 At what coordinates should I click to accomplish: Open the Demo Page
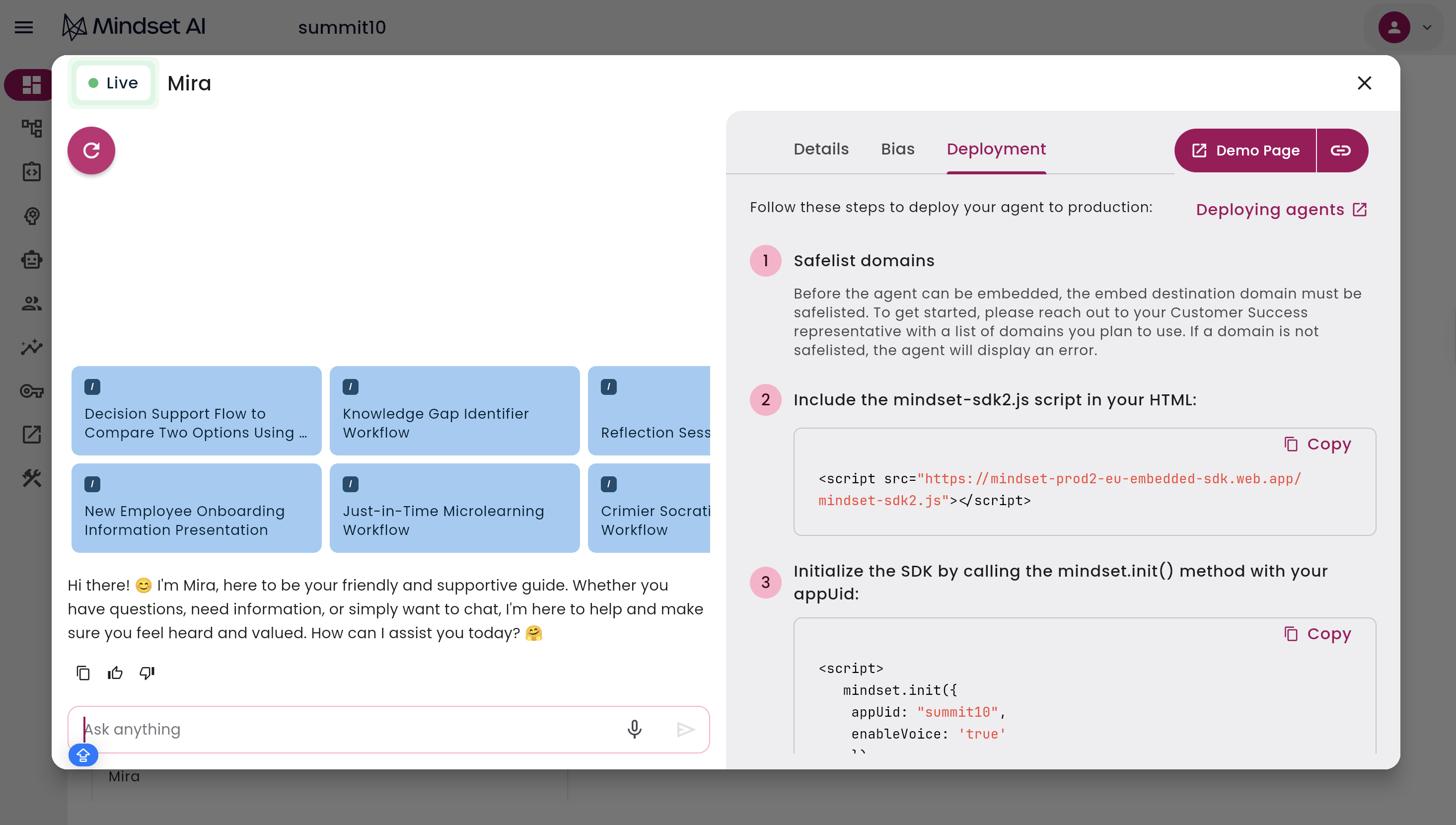[1245, 150]
